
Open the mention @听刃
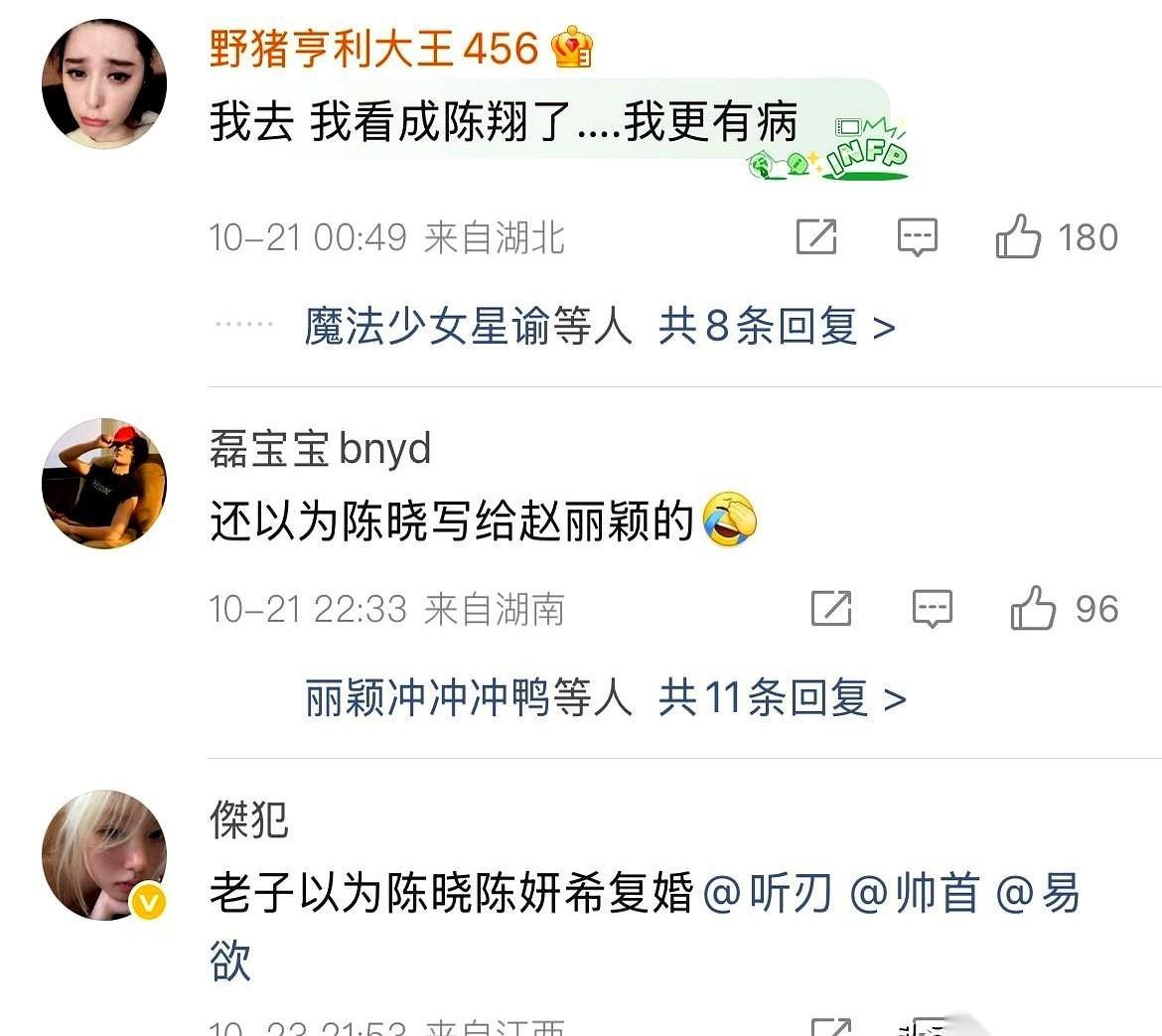(767, 893)
